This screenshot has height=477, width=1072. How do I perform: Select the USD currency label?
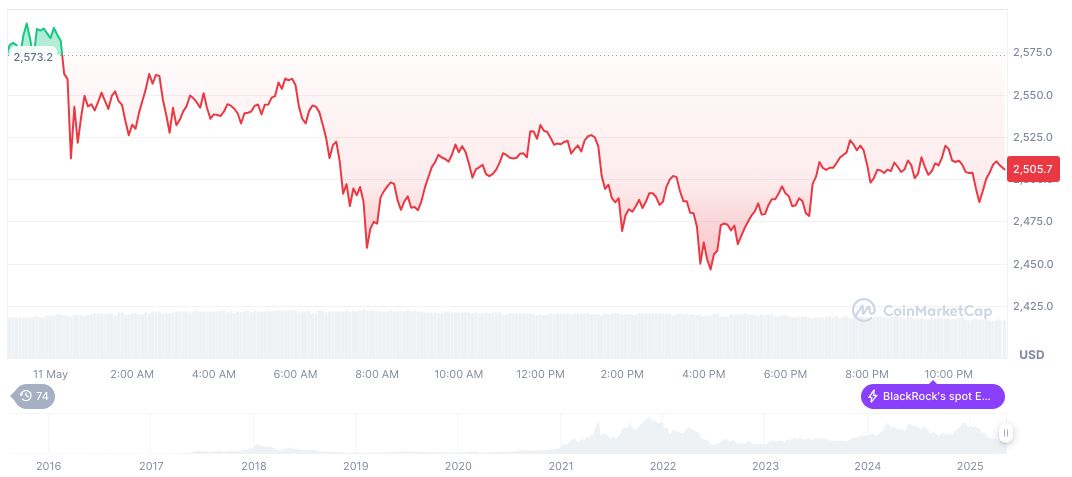(1031, 355)
